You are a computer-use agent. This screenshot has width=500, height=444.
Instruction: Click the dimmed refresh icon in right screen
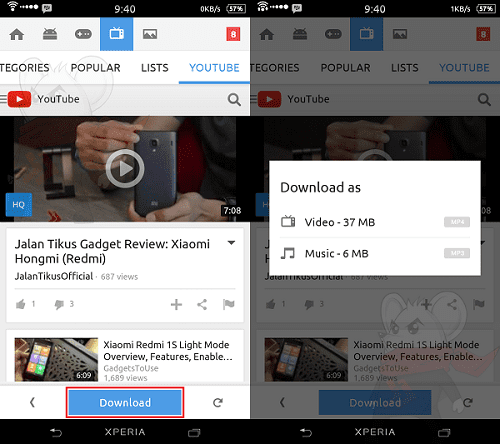point(468,403)
